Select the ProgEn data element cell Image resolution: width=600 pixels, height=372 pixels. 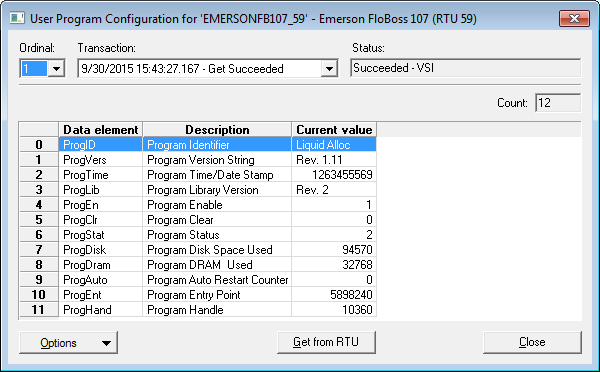coord(101,205)
